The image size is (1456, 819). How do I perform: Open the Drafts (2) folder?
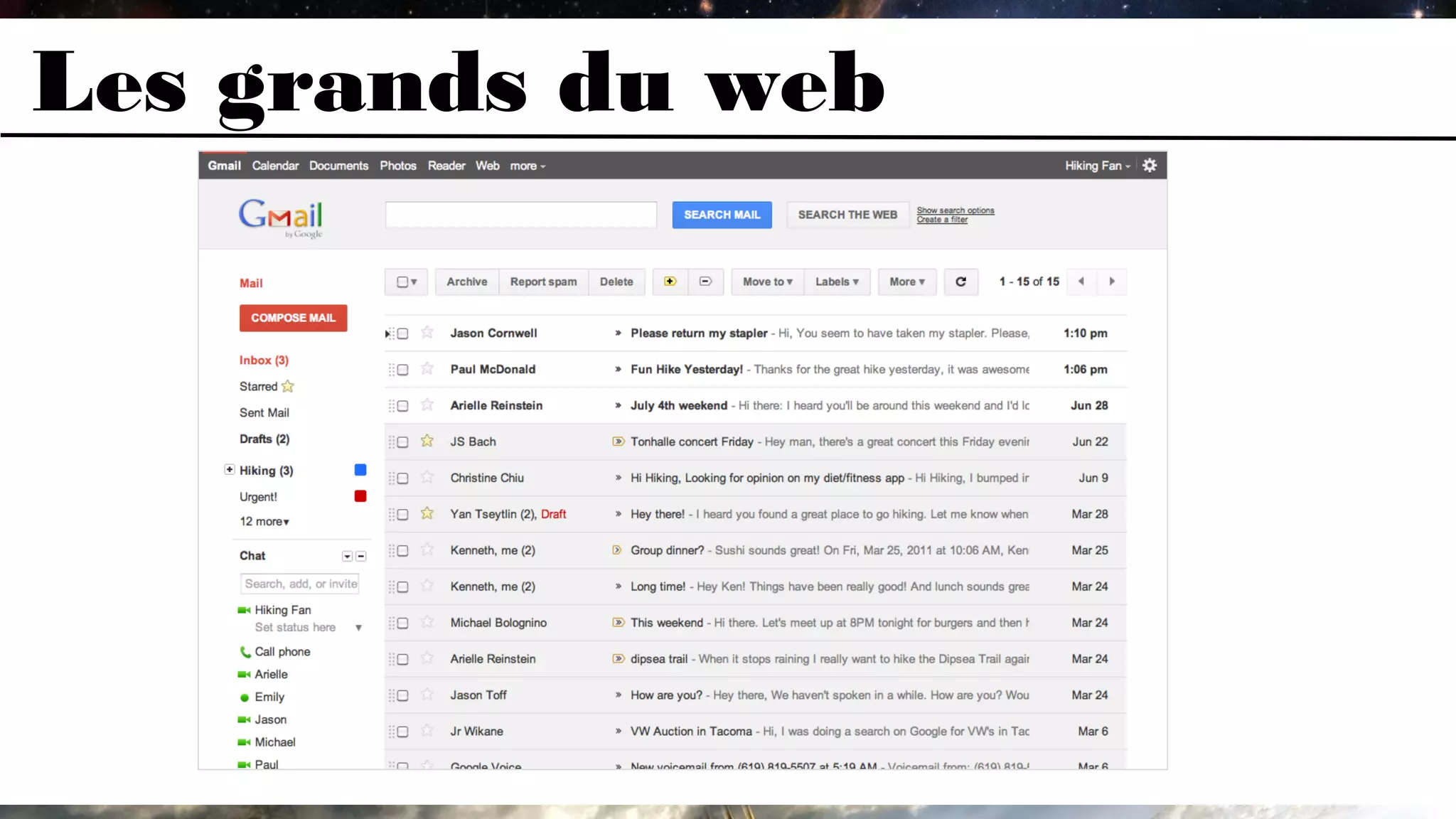pyautogui.click(x=264, y=439)
